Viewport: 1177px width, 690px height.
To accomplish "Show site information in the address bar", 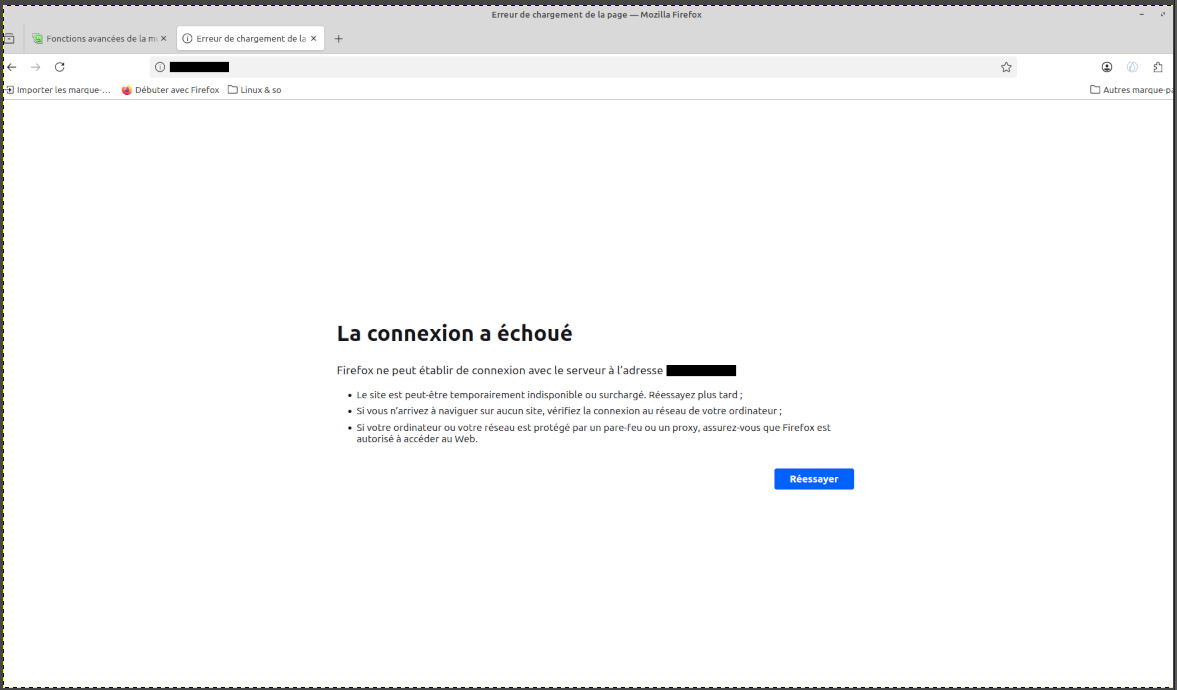I will pos(160,67).
